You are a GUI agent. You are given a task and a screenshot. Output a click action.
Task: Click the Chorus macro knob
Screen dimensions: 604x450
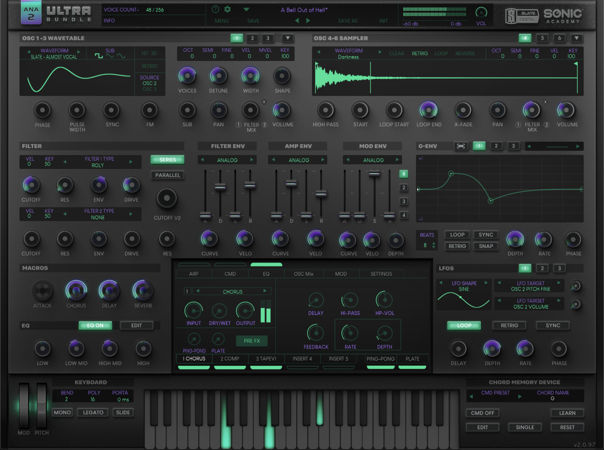(76, 289)
